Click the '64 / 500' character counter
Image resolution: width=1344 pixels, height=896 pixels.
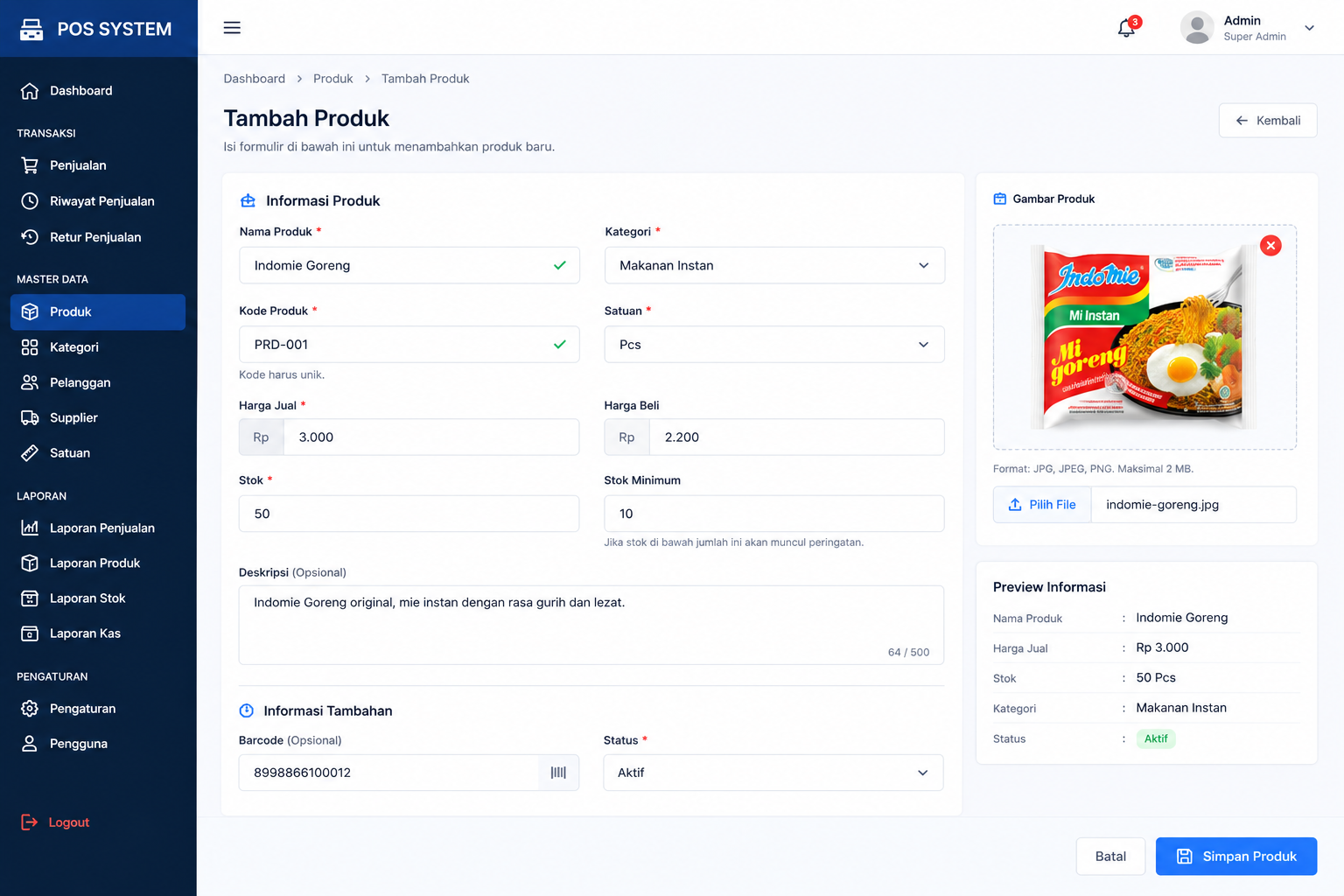click(909, 653)
